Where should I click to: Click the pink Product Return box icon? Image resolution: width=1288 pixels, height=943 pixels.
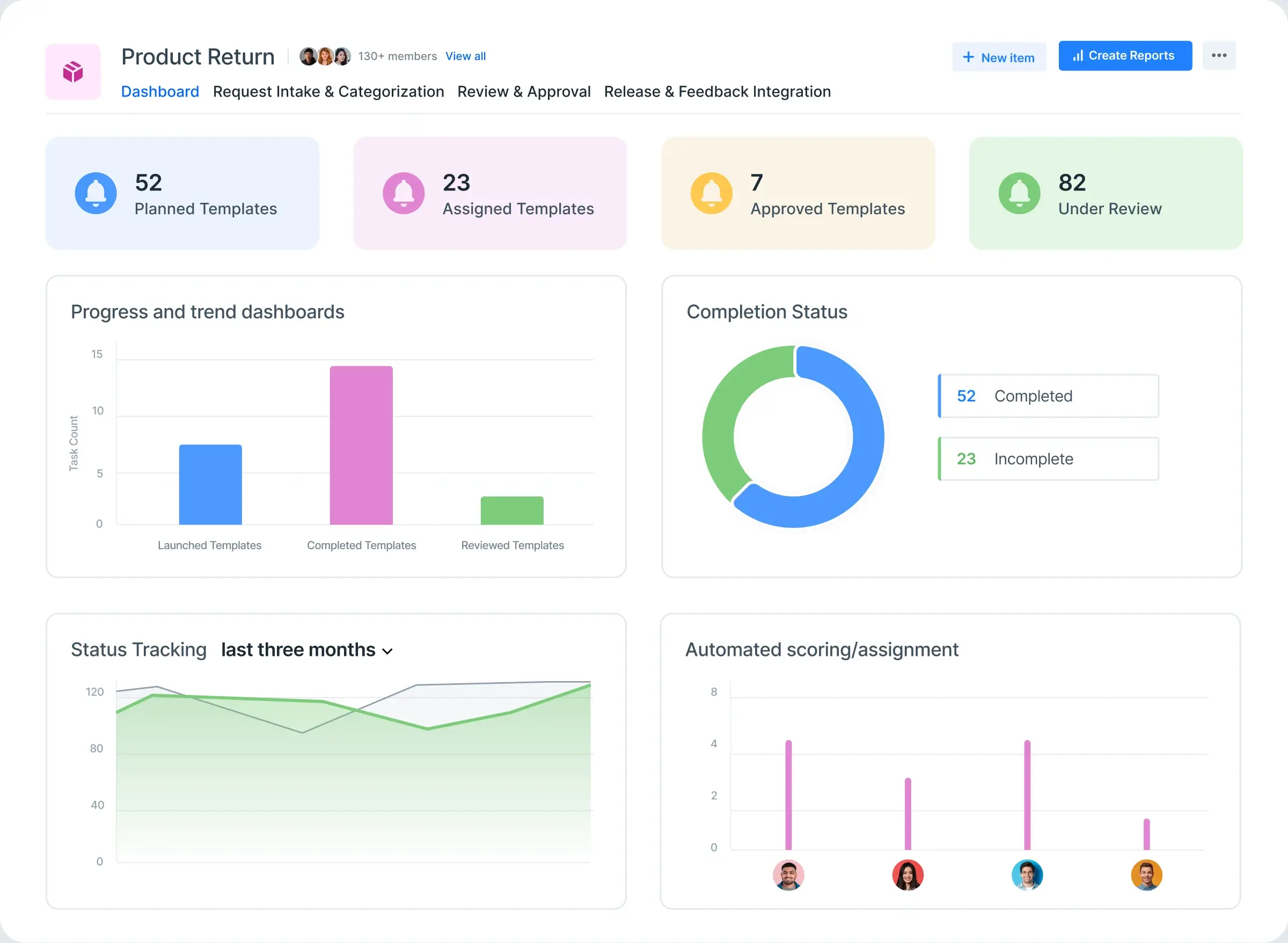point(73,72)
